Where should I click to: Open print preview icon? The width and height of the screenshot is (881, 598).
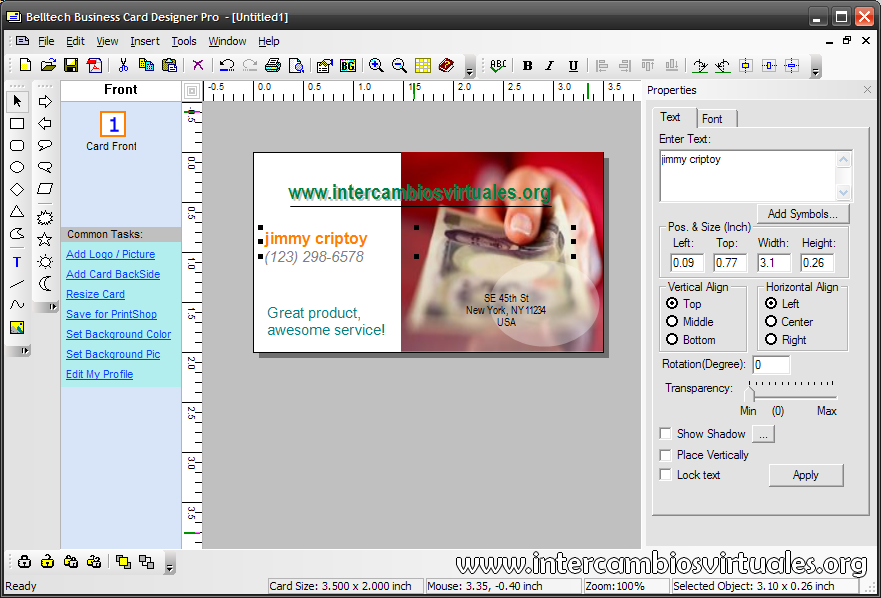coord(296,65)
